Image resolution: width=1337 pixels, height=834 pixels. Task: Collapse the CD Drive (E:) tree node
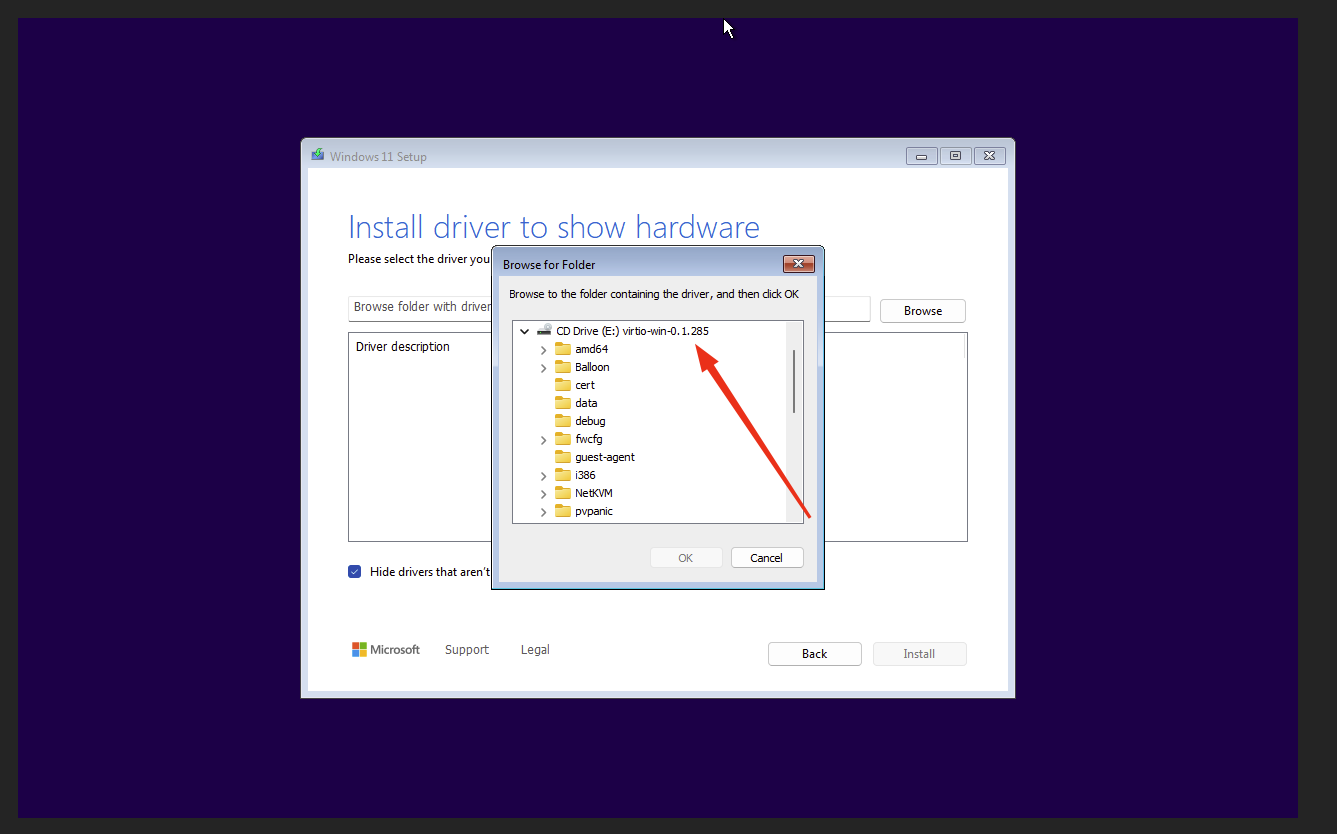tap(524, 330)
